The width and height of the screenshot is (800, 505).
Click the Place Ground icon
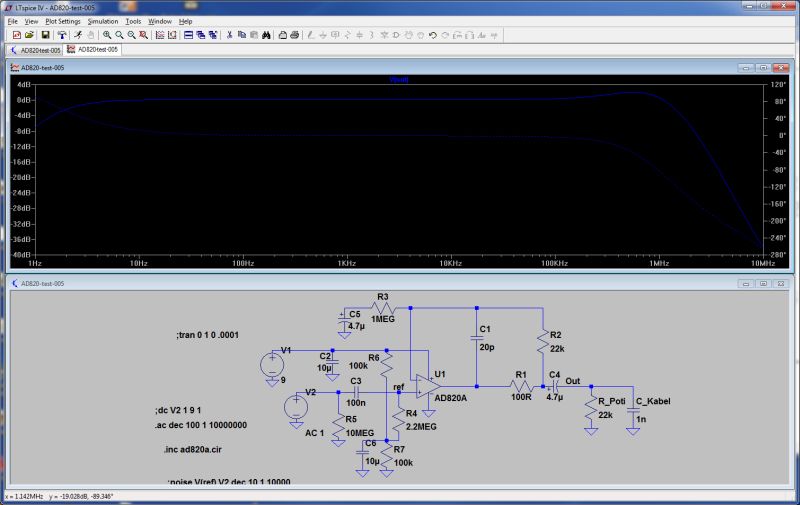coord(323,35)
